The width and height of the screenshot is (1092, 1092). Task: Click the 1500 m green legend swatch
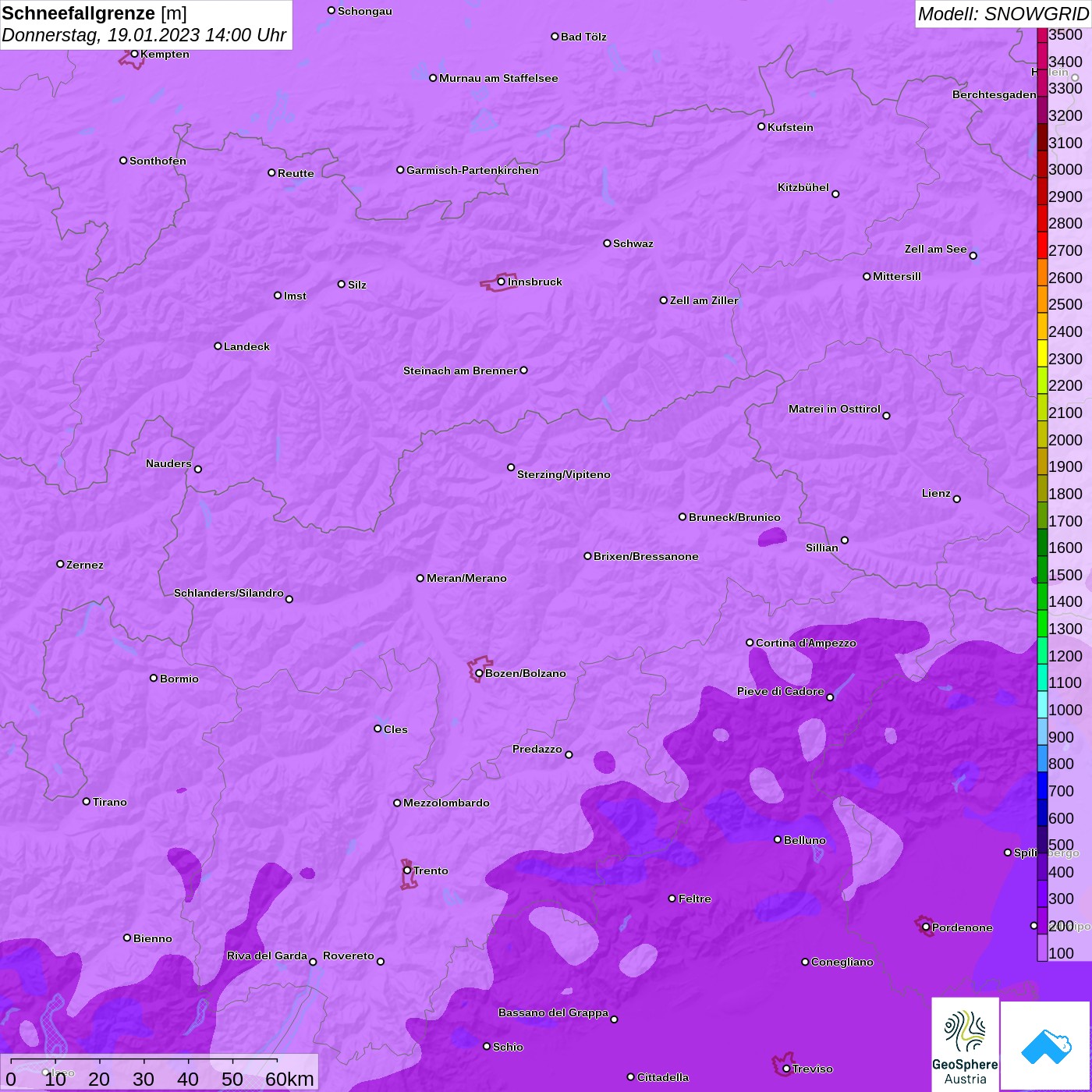click(x=1042, y=569)
